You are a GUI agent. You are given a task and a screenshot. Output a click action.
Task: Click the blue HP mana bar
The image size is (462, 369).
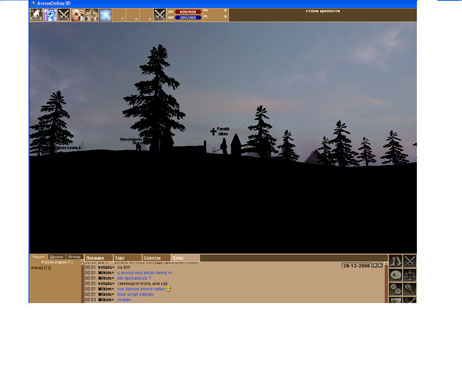tap(188, 17)
